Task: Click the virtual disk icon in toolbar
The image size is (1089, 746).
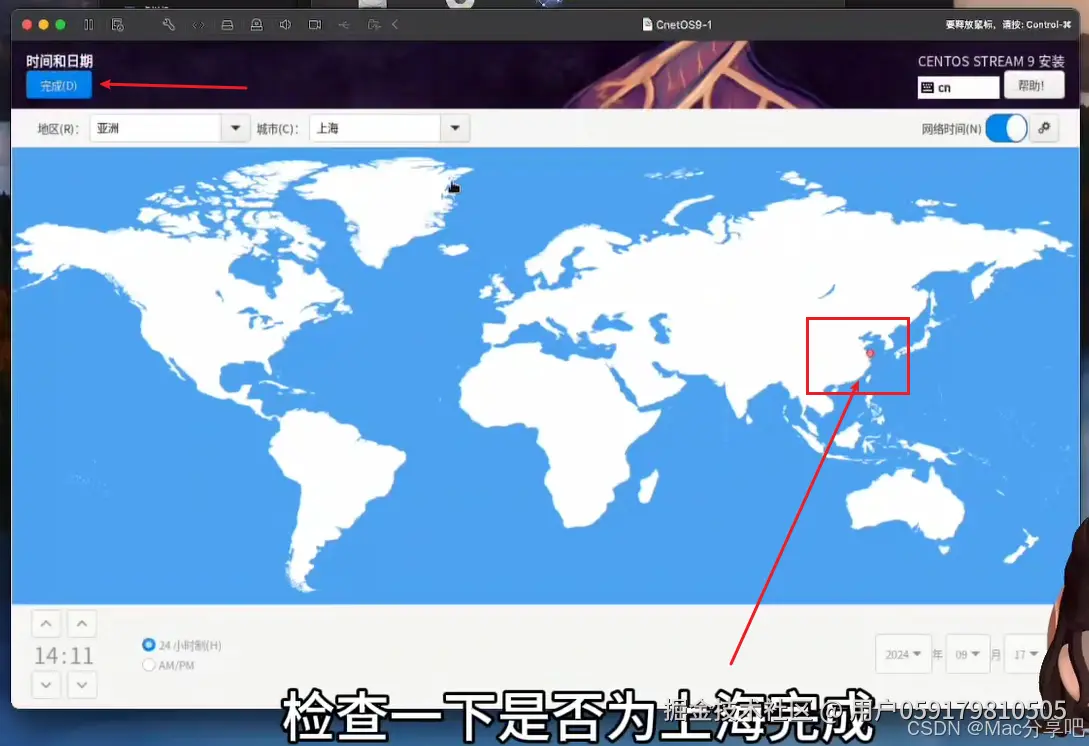Action: 227,25
